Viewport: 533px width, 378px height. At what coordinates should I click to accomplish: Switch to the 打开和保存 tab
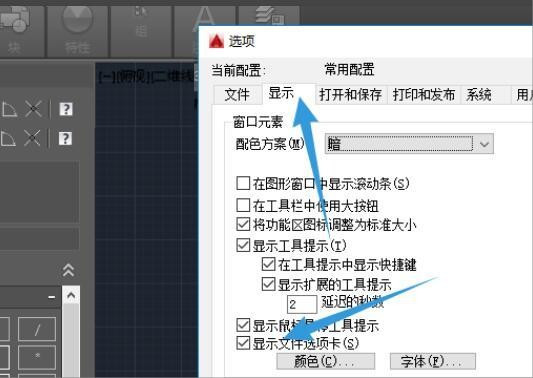(x=351, y=94)
